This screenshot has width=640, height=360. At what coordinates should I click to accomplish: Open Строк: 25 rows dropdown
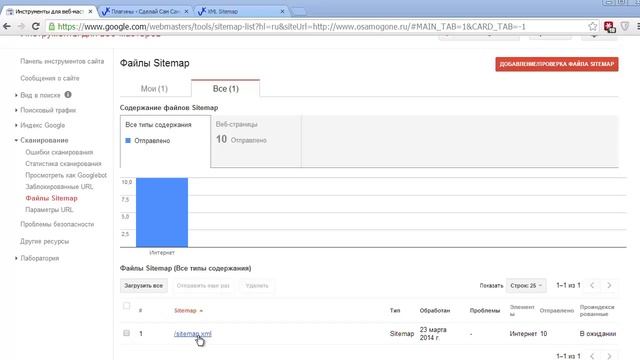[526, 285]
